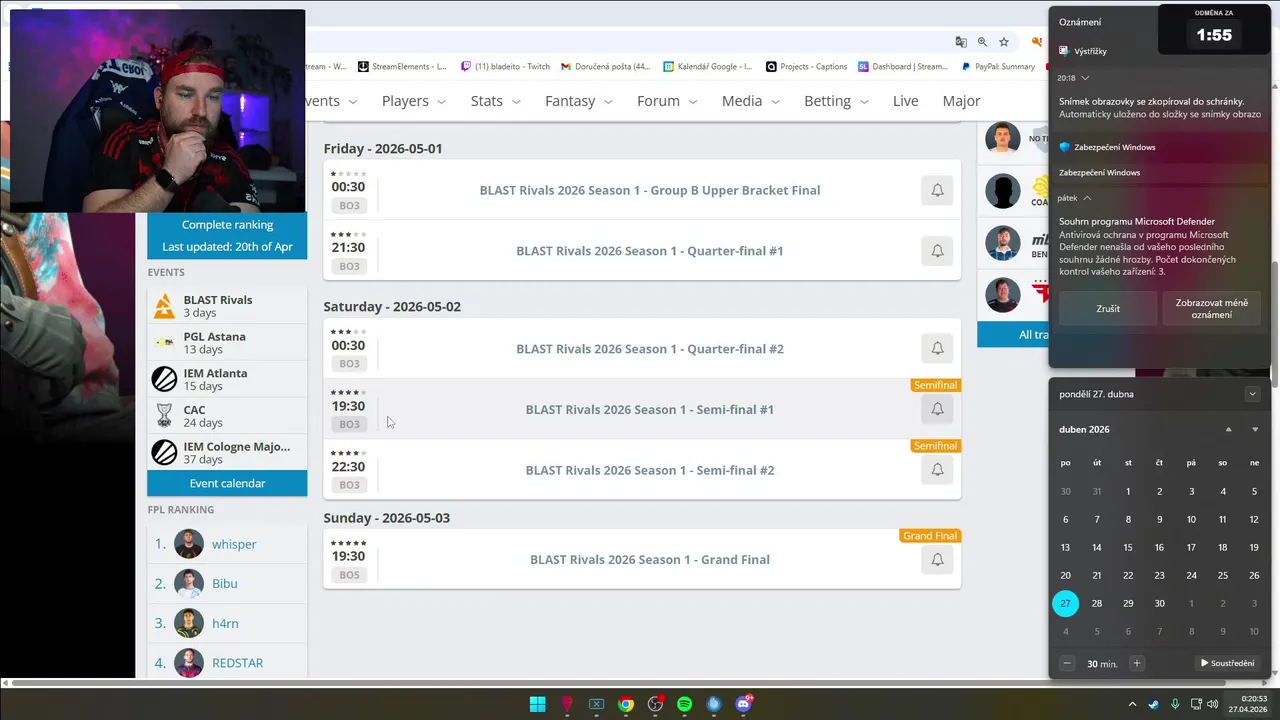The height and width of the screenshot is (720, 1280).
Task: Open the PGL Astana event
Action: pyautogui.click(x=227, y=343)
